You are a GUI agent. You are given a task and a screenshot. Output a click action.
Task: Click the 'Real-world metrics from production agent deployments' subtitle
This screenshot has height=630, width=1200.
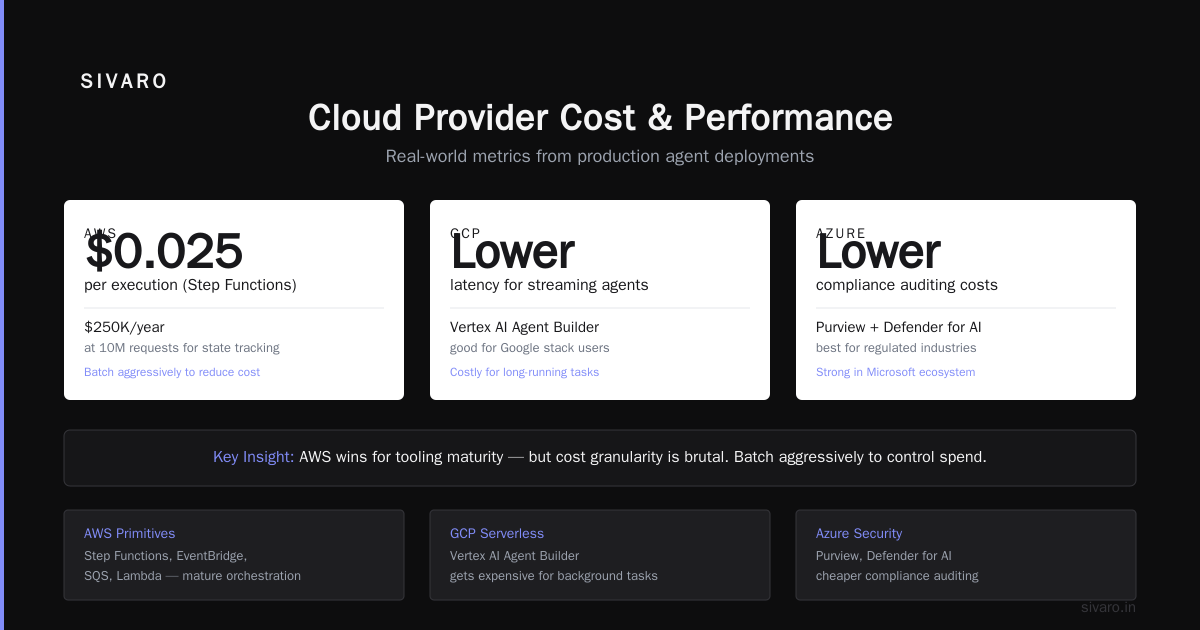tap(600, 156)
